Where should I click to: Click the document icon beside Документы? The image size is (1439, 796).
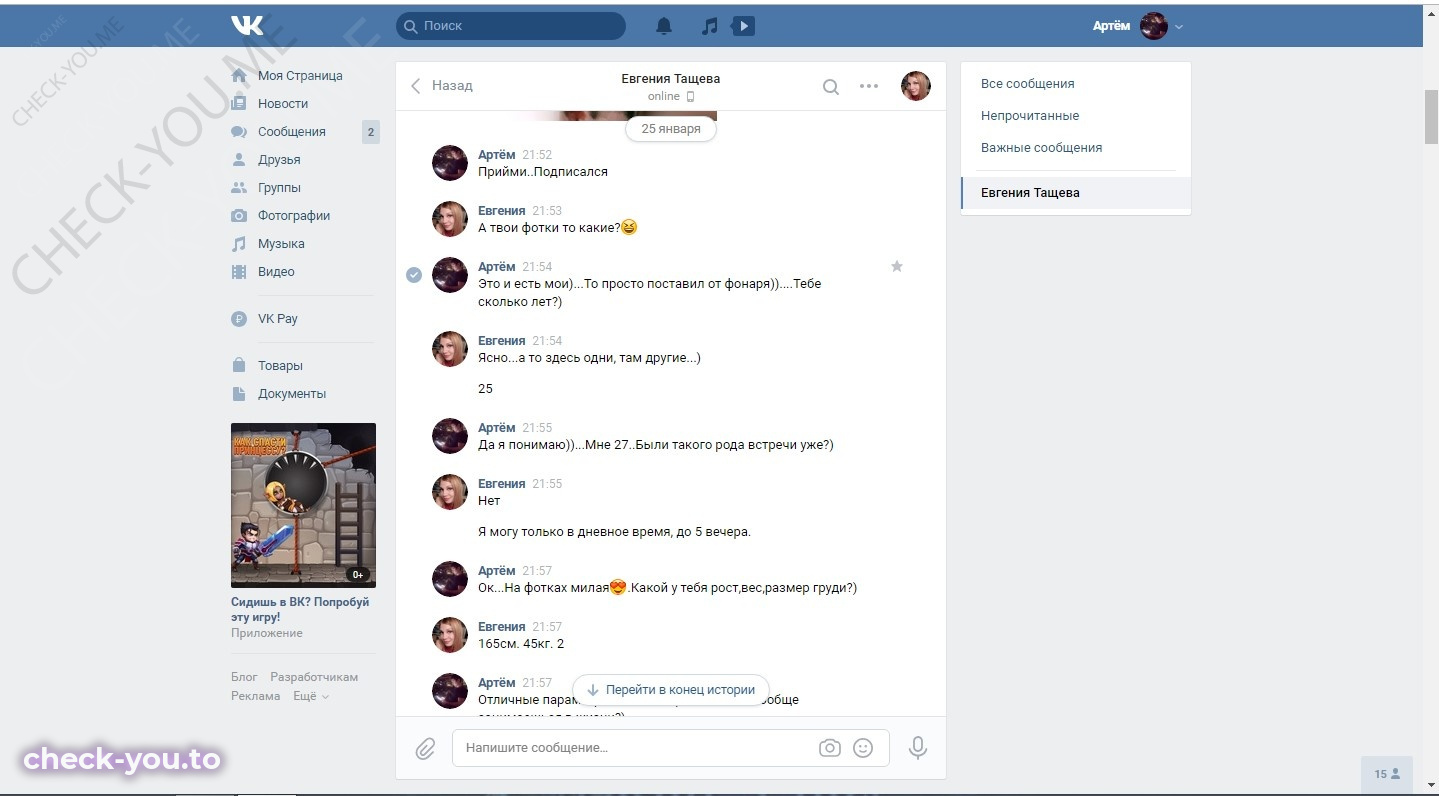click(238, 394)
